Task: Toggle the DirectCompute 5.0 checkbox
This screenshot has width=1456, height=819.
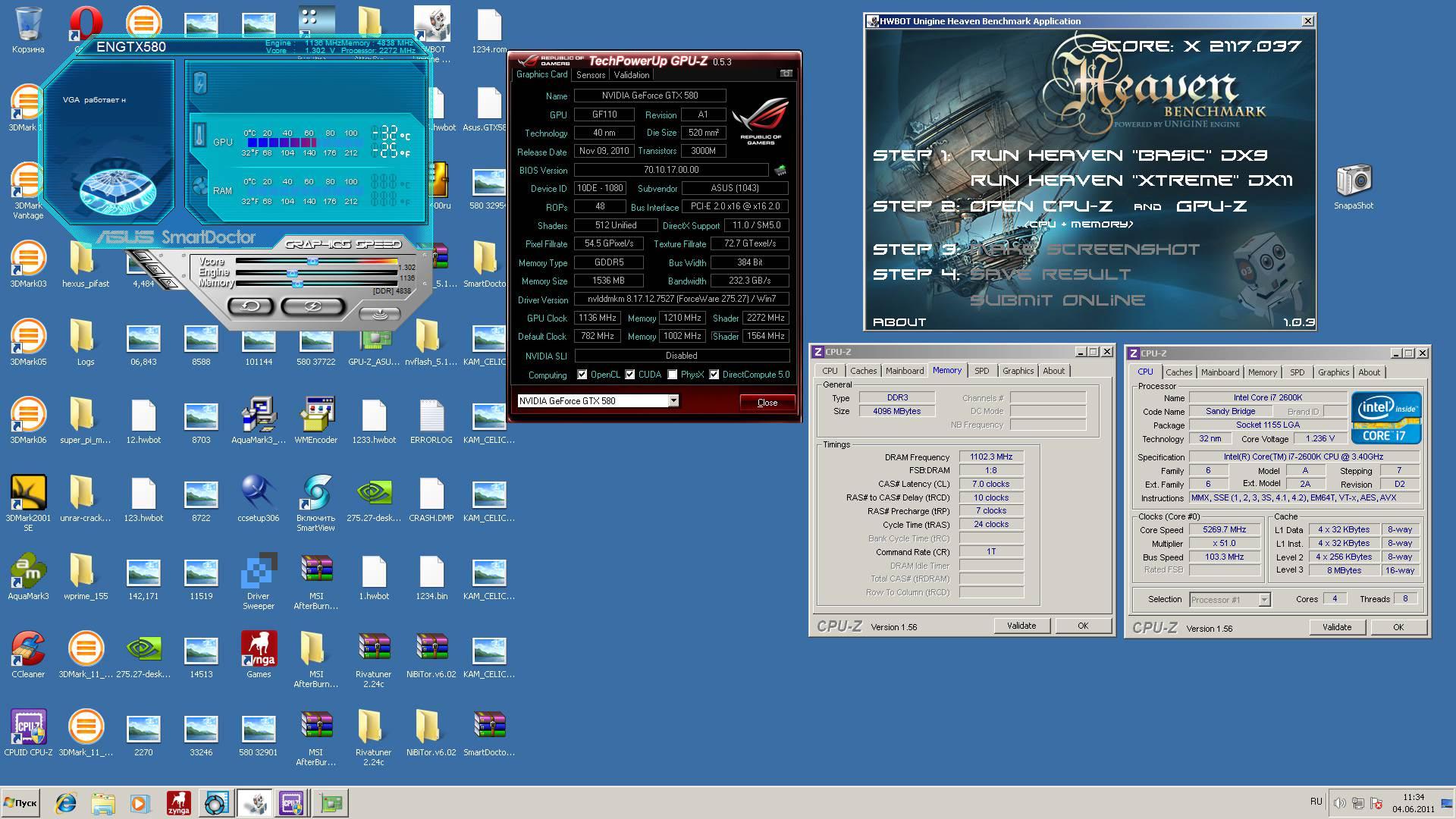Action: point(714,375)
